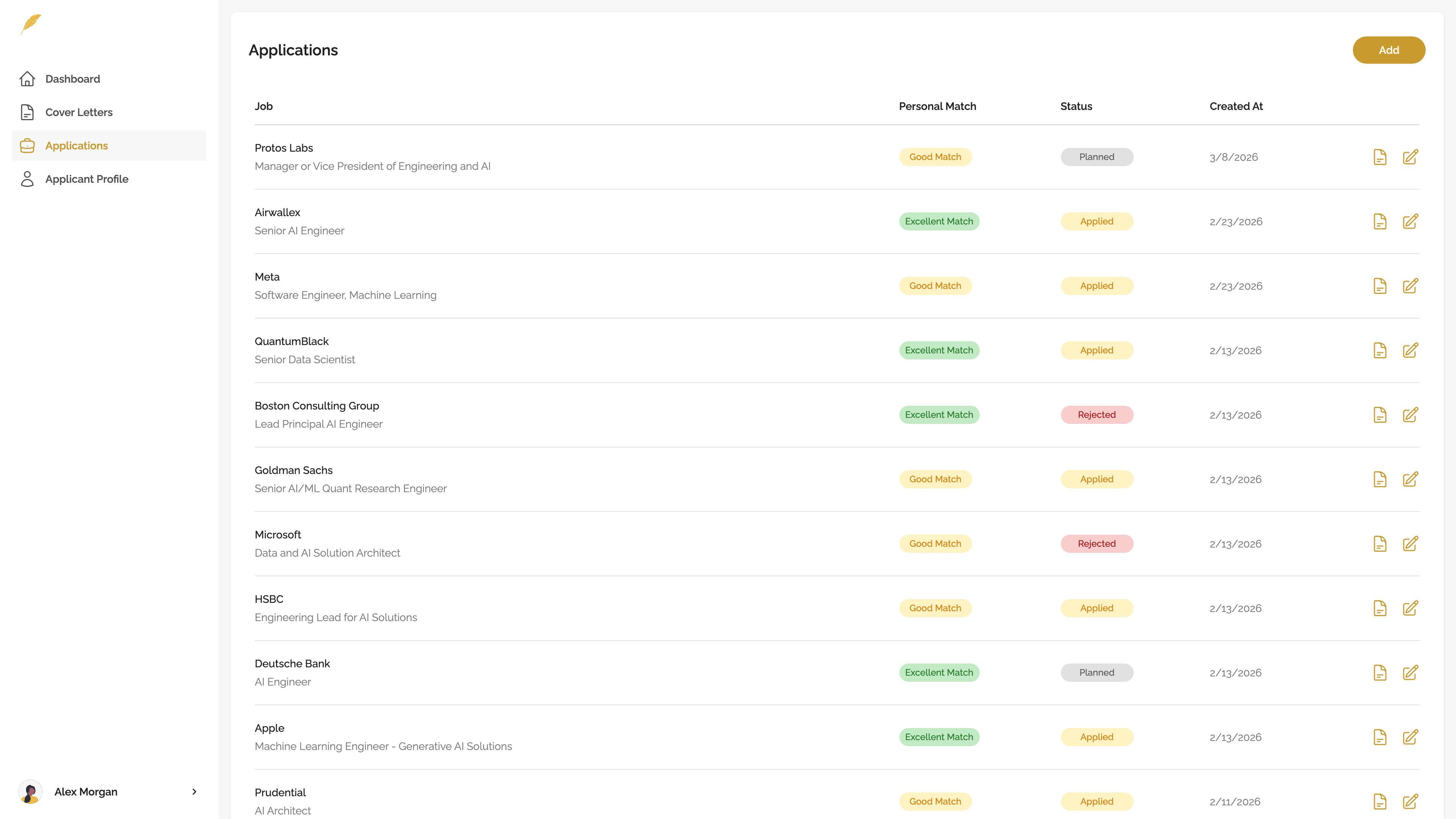This screenshot has width=1456, height=819.
Task: Open cover letter for Goldman Sachs
Action: [x=1380, y=479]
